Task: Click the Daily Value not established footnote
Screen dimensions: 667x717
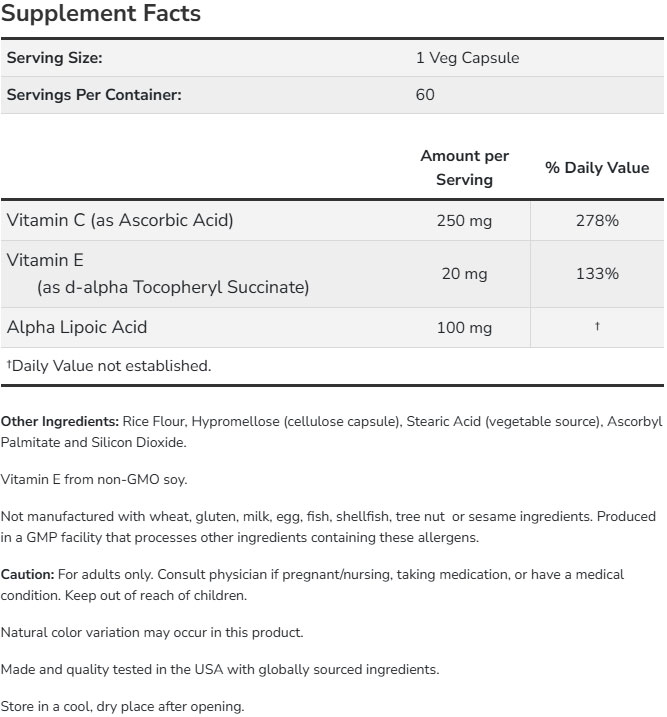Action: pyautogui.click(x=109, y=366)
